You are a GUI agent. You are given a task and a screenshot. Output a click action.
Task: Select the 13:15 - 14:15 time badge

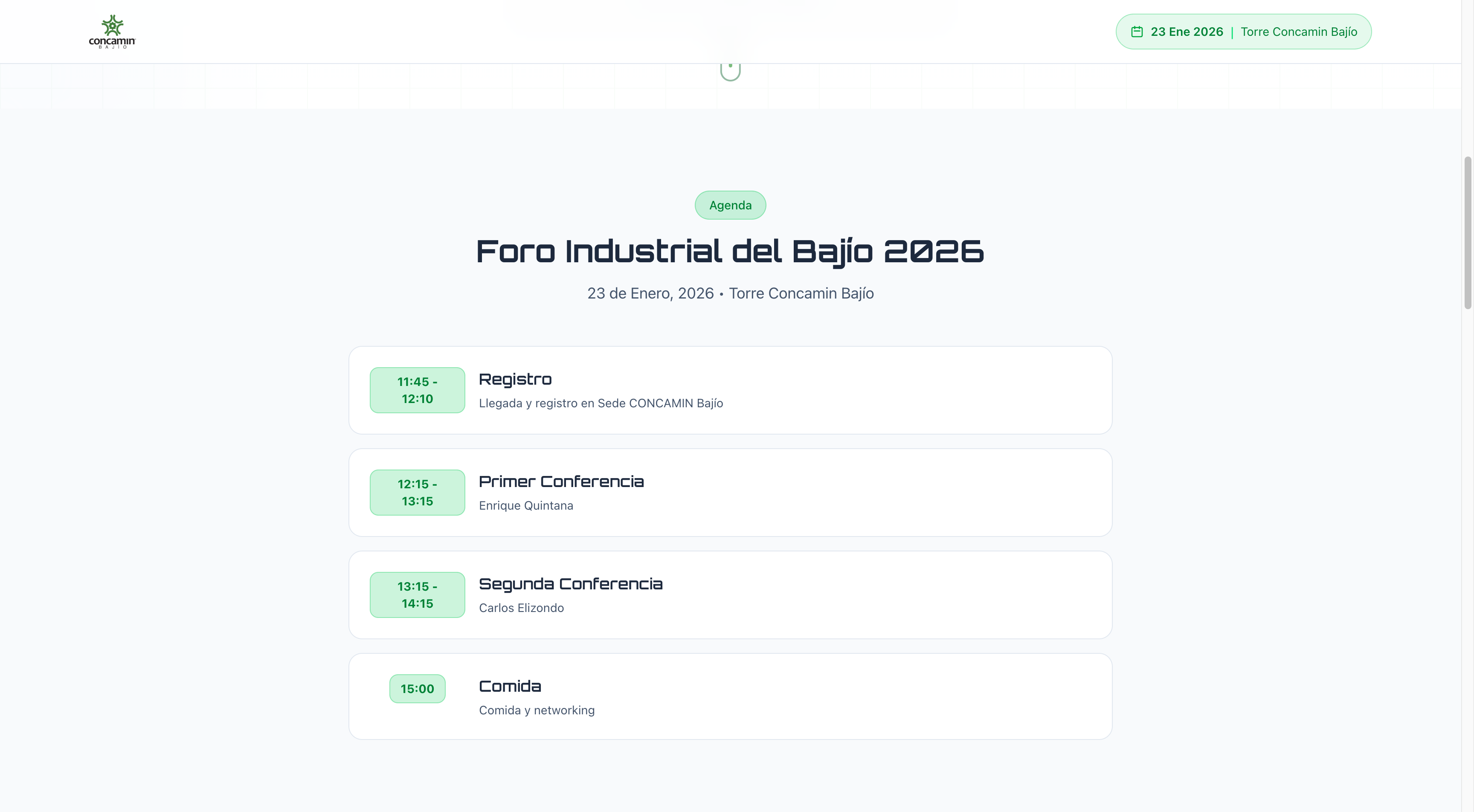(417, 595)
